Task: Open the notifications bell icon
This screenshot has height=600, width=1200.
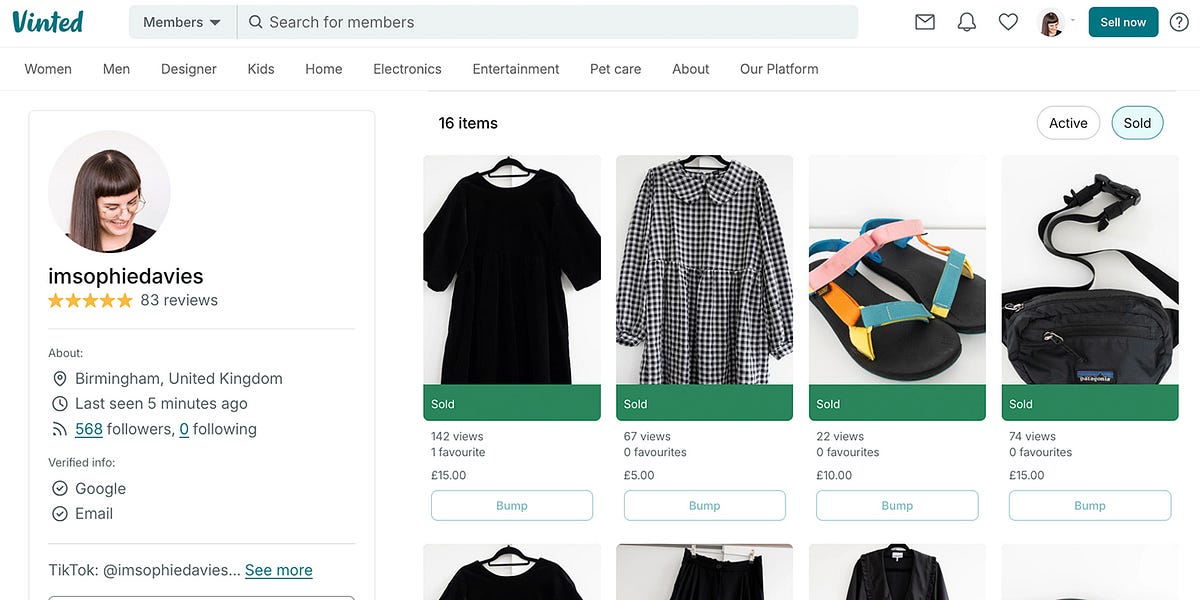Action: point(966,21)
